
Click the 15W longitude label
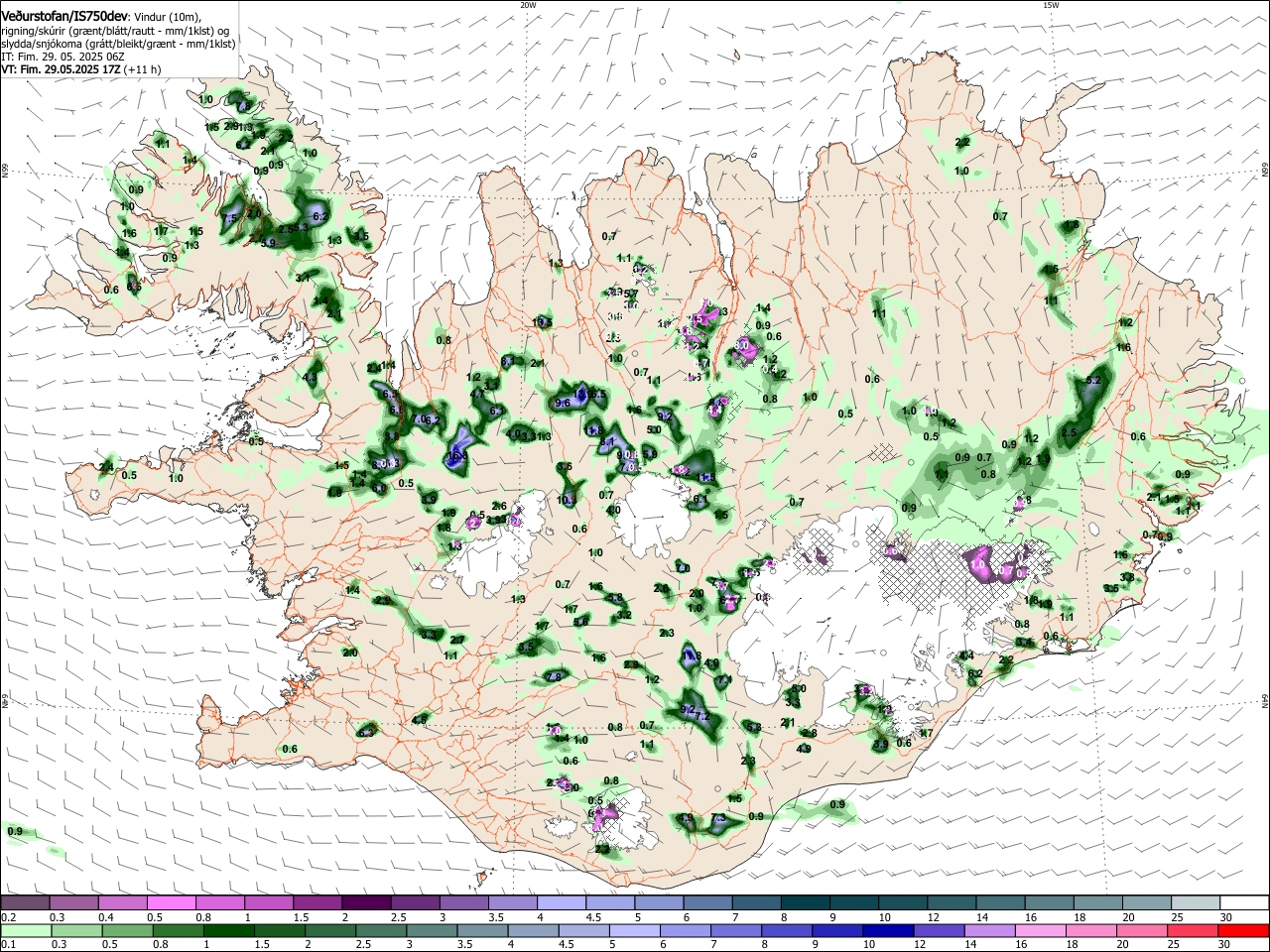(1051, 5)
